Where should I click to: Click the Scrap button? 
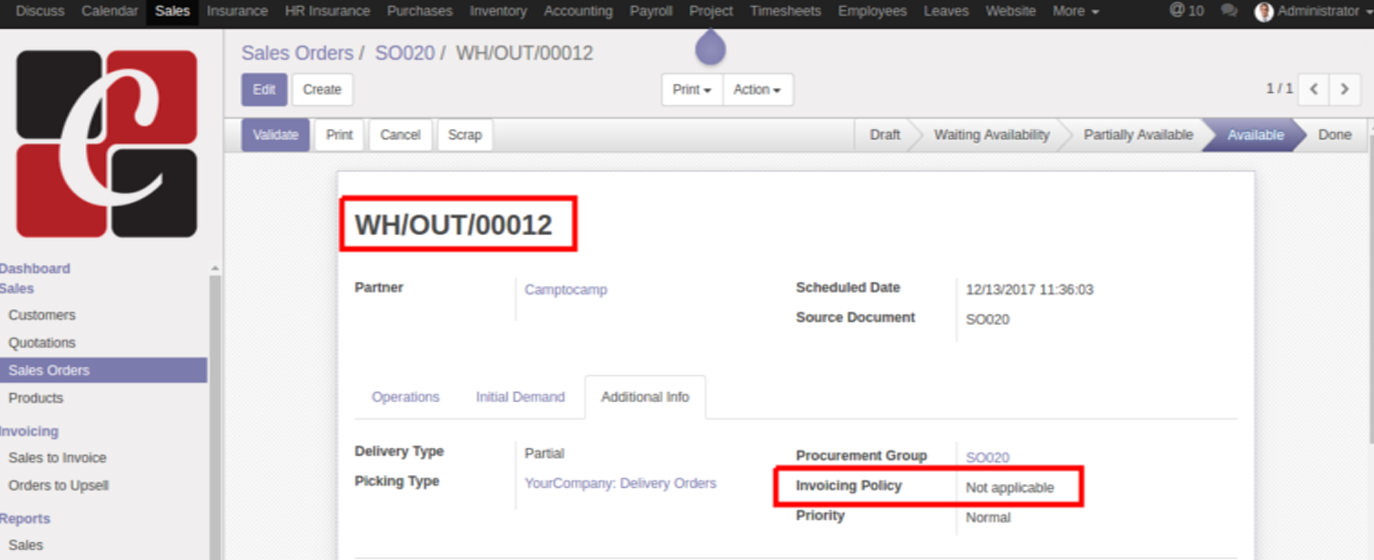coord(465,135)
